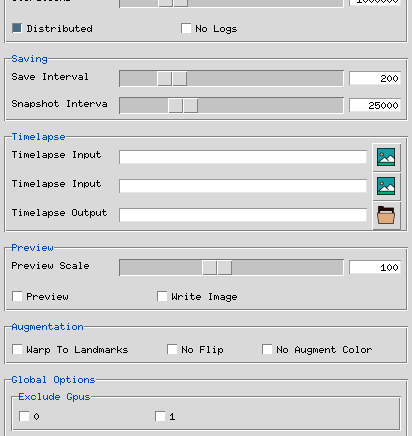
Task: Click the Preview Scale field showing 100
Action: click(x=375, y=267)
